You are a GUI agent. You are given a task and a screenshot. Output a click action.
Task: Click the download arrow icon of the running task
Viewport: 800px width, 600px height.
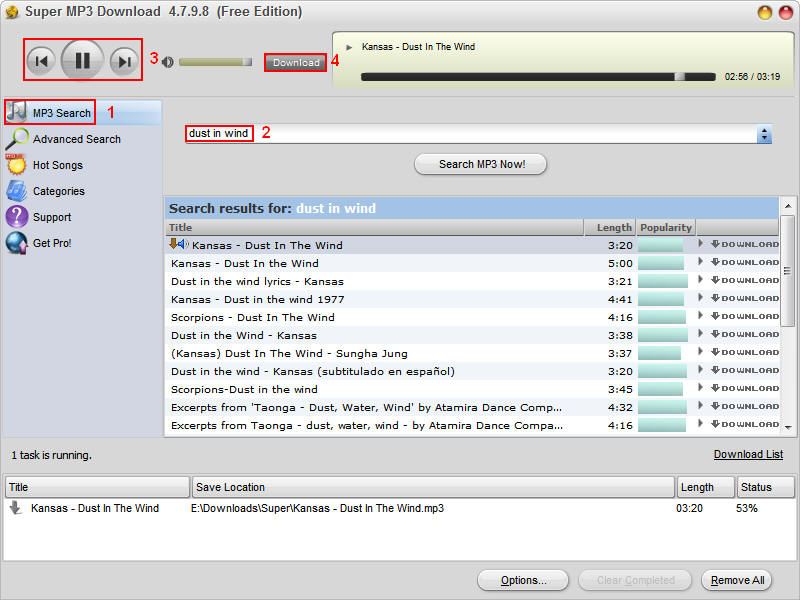(16, 508)
